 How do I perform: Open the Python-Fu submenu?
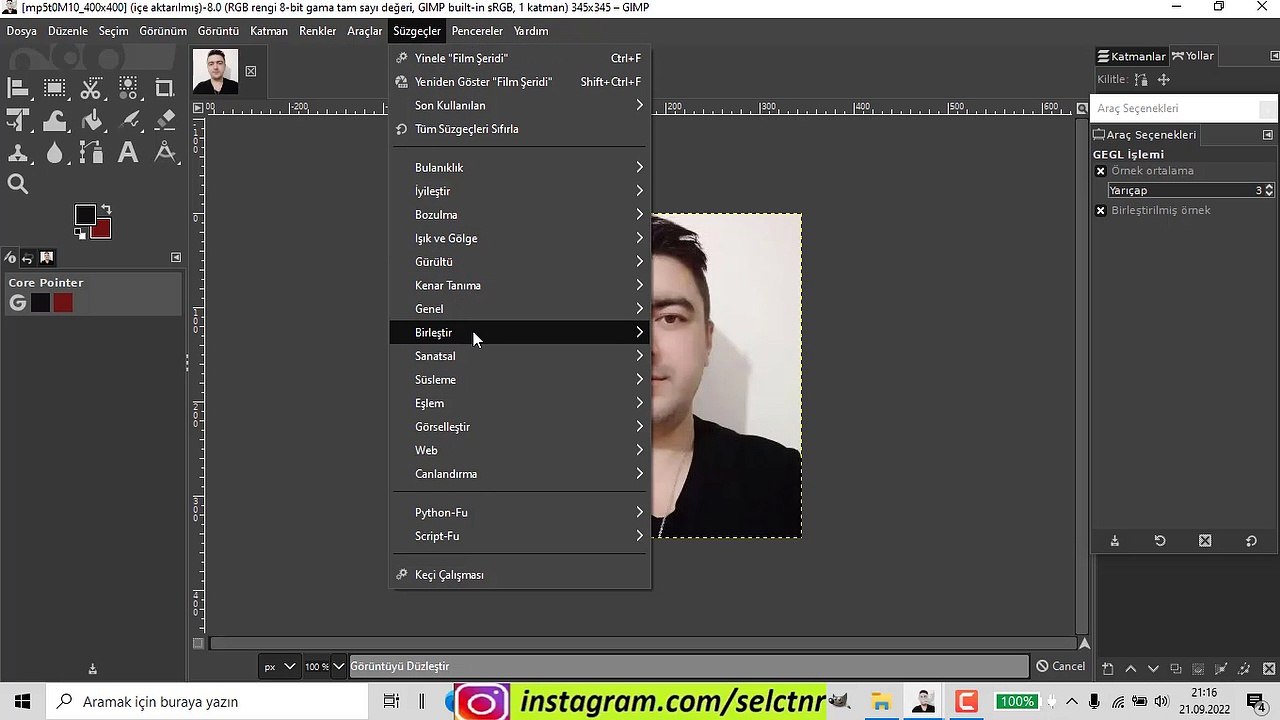coord(520,513)
